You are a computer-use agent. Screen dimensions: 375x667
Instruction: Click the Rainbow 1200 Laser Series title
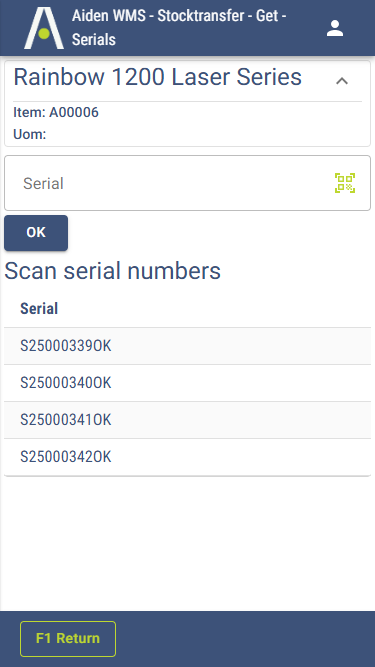(x=158, y=77)
